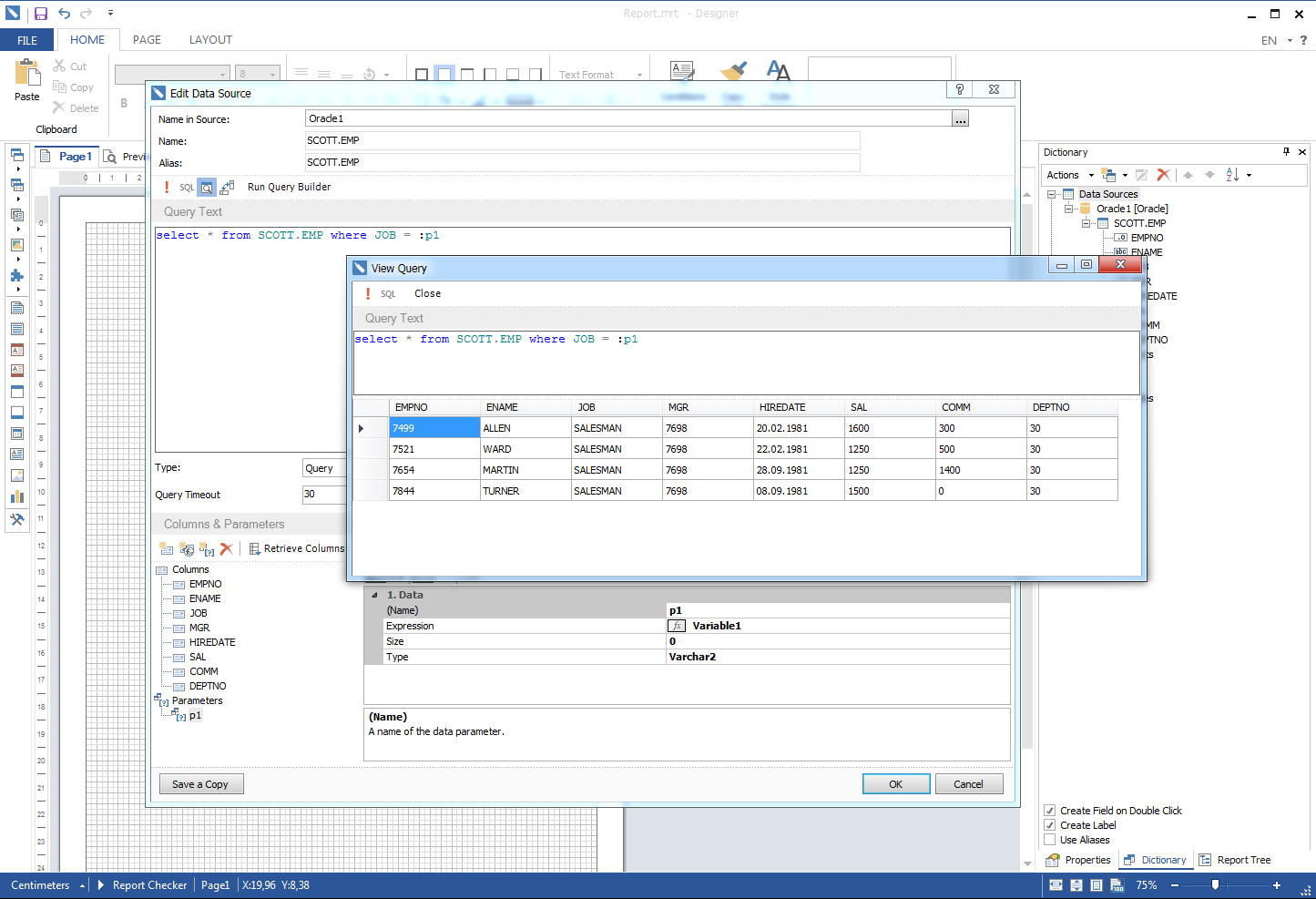
Task: Click the new calculated column icon
Action: pos(187,549)
